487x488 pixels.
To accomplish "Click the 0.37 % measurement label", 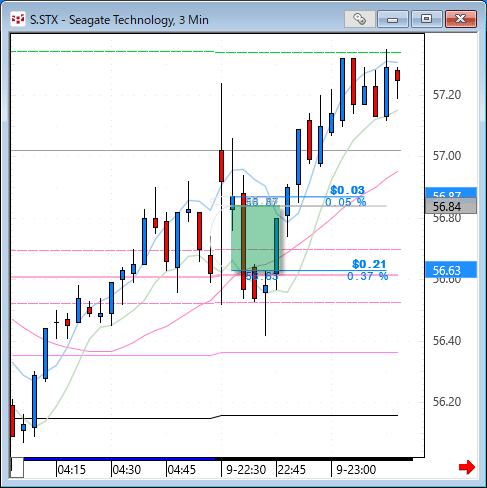I will pyautogui.click(x=367, y=276).
